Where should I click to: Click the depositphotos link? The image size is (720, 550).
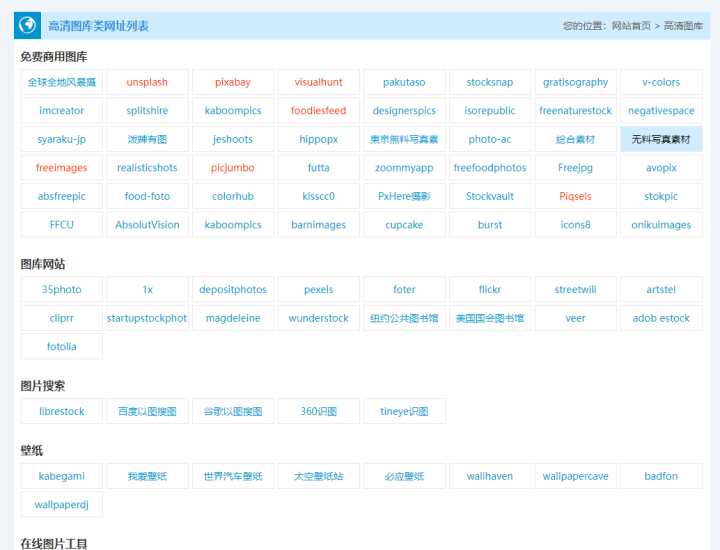tap(233, 290)
